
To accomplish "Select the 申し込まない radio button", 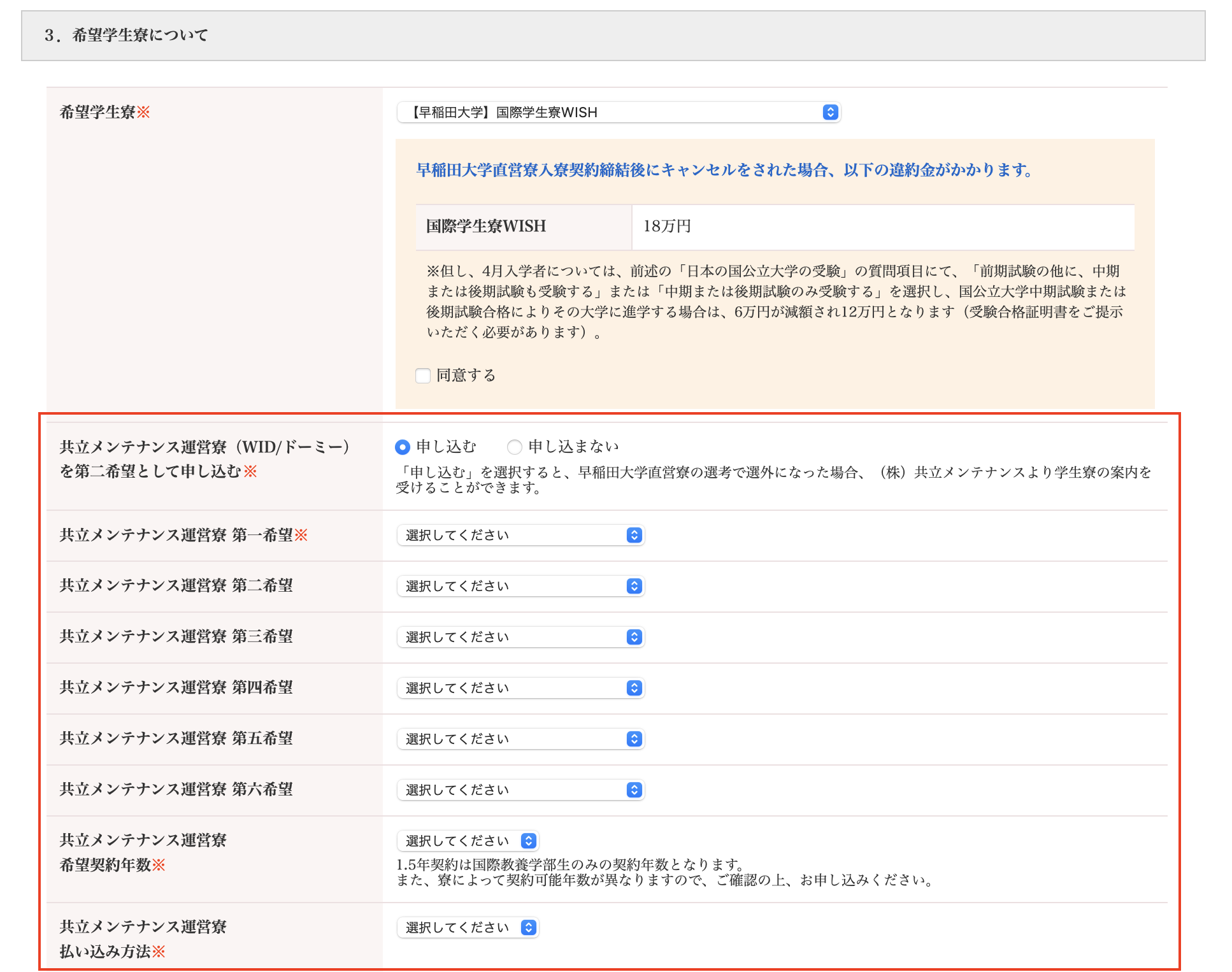I will pos(515,447).
